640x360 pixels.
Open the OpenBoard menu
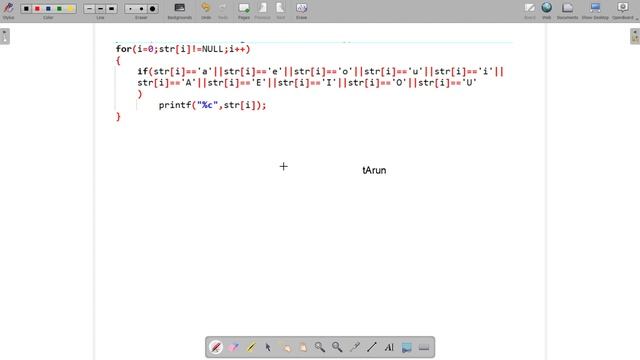click(x=623, y=10)
